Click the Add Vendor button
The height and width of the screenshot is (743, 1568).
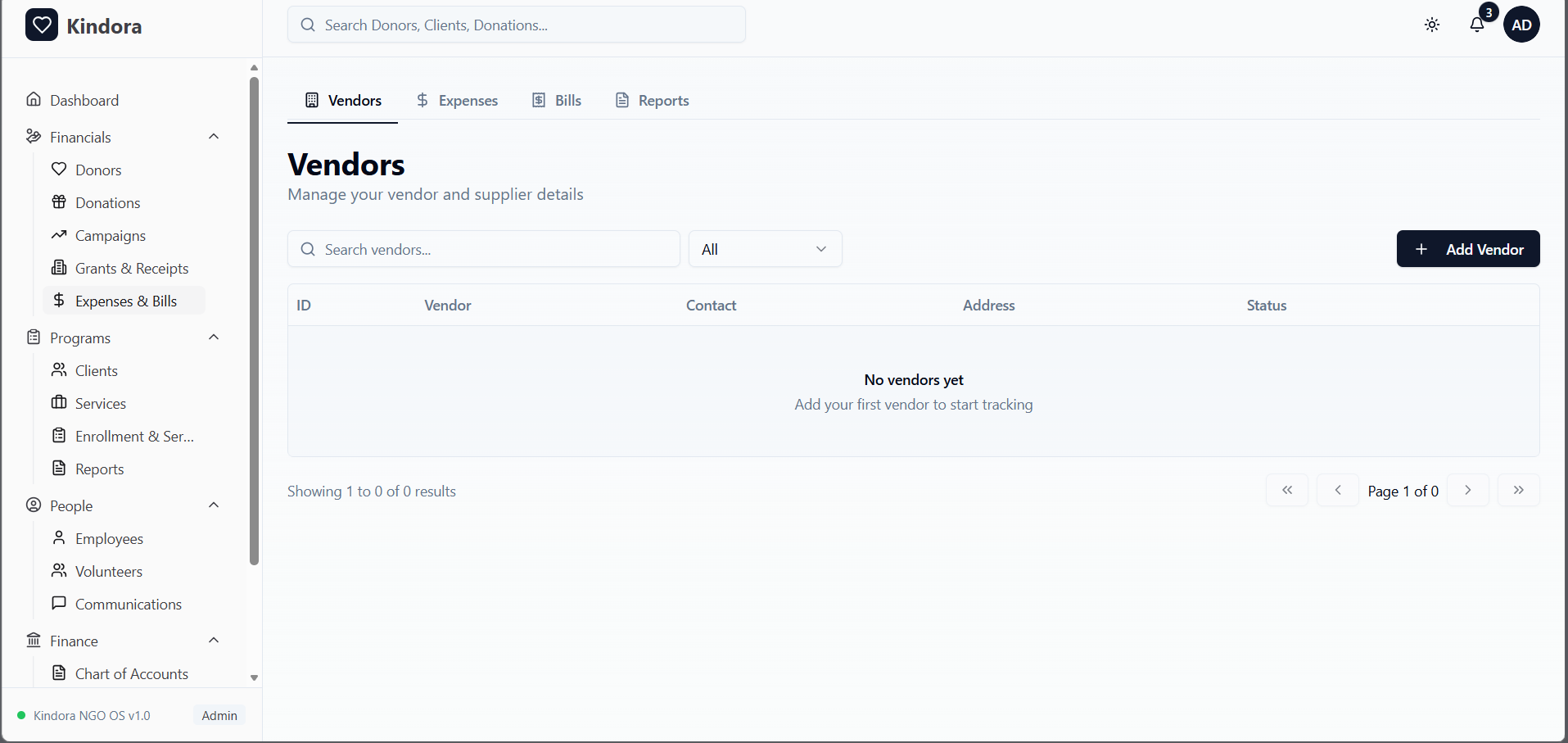coord(1467,249)
